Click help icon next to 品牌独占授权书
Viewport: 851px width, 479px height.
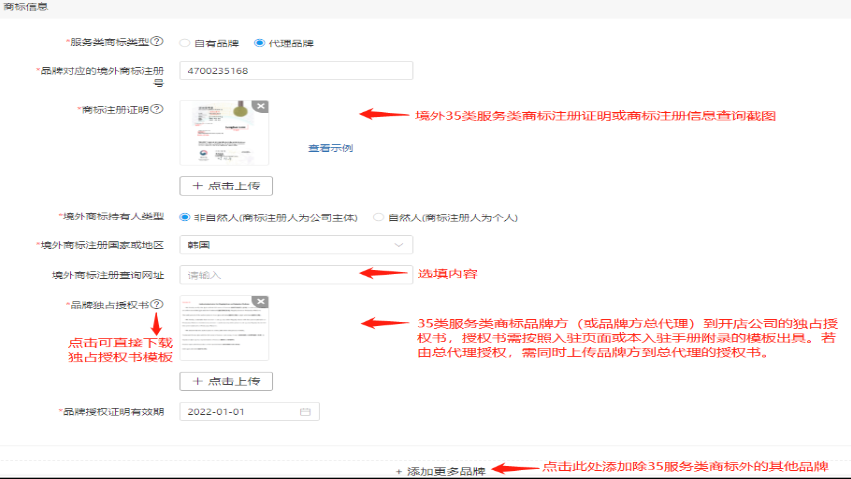point(157,304)
